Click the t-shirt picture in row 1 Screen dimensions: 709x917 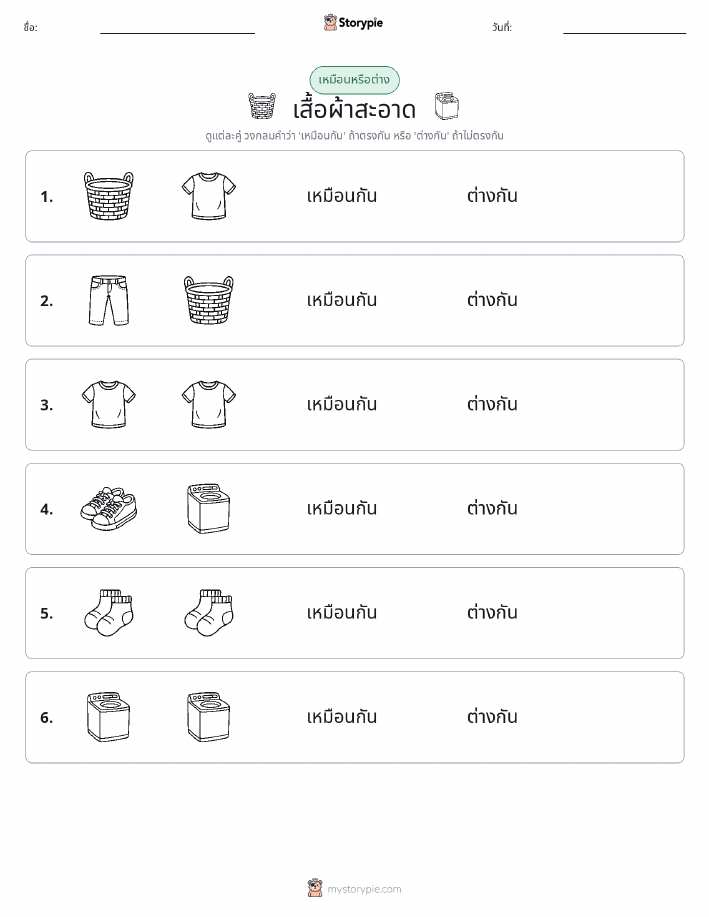point(209,196)
